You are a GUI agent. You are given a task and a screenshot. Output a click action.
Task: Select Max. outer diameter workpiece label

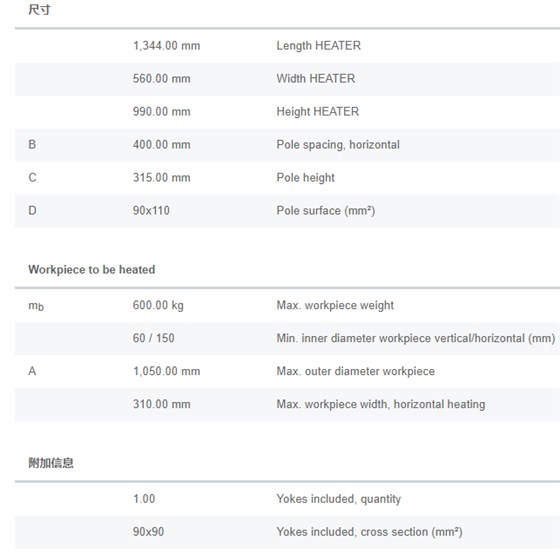(x=355, y=371)
